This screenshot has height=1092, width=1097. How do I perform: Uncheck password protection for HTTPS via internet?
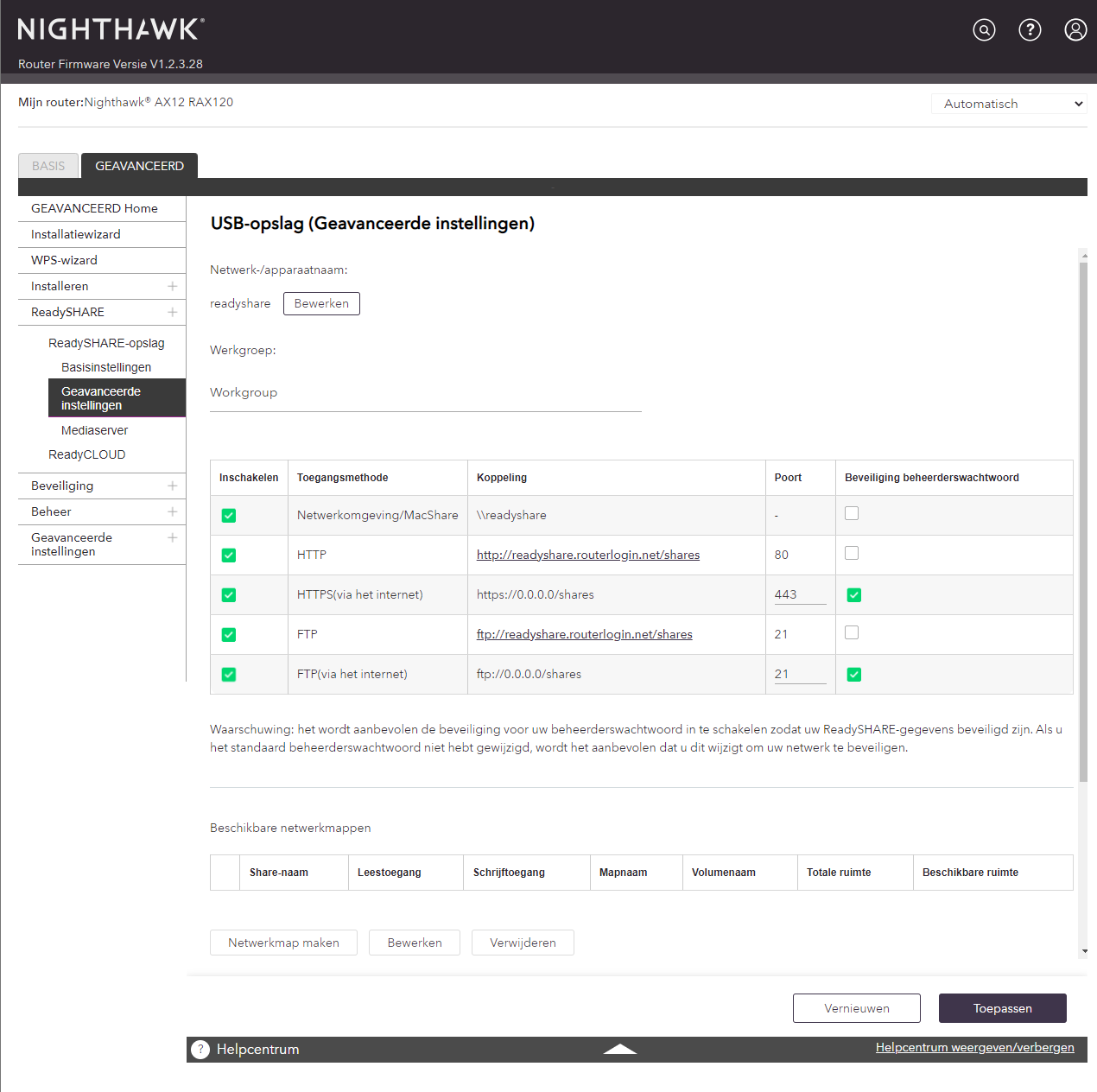(x=854, y=595)
